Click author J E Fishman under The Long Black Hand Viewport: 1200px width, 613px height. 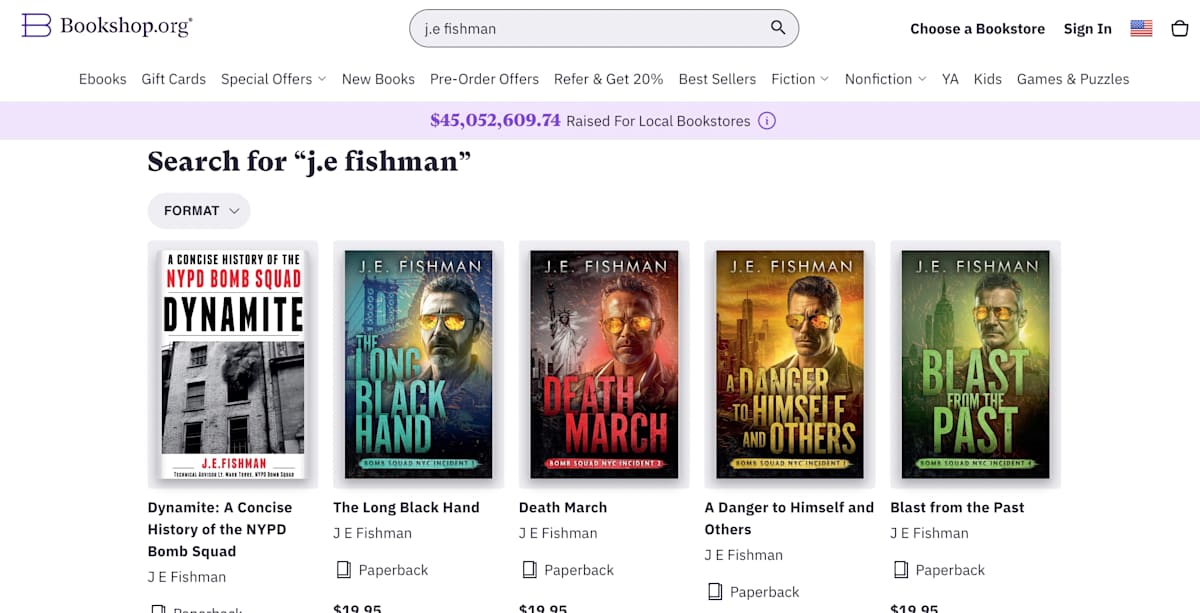[373, 533]
